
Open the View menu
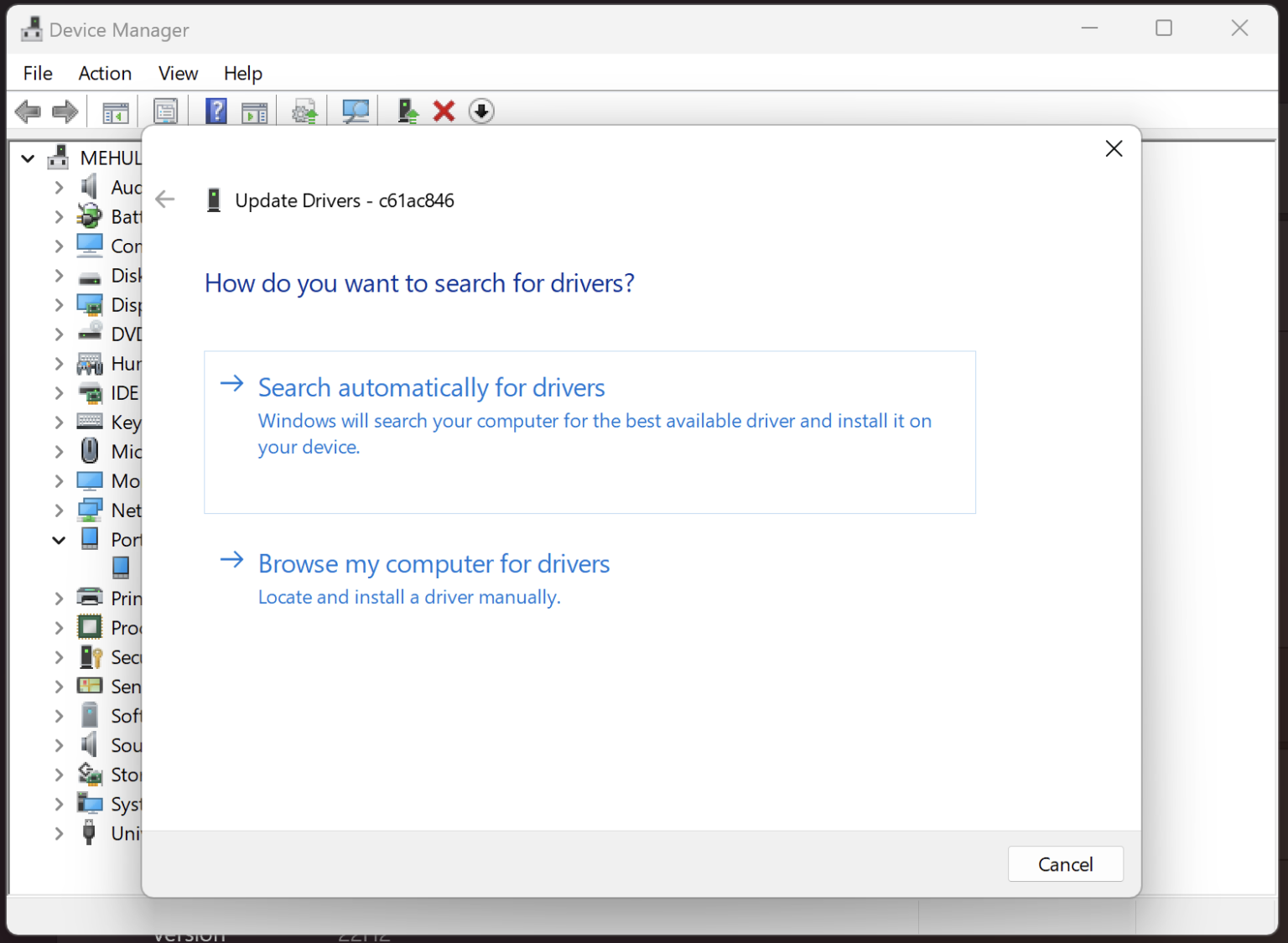click(178, 74)
